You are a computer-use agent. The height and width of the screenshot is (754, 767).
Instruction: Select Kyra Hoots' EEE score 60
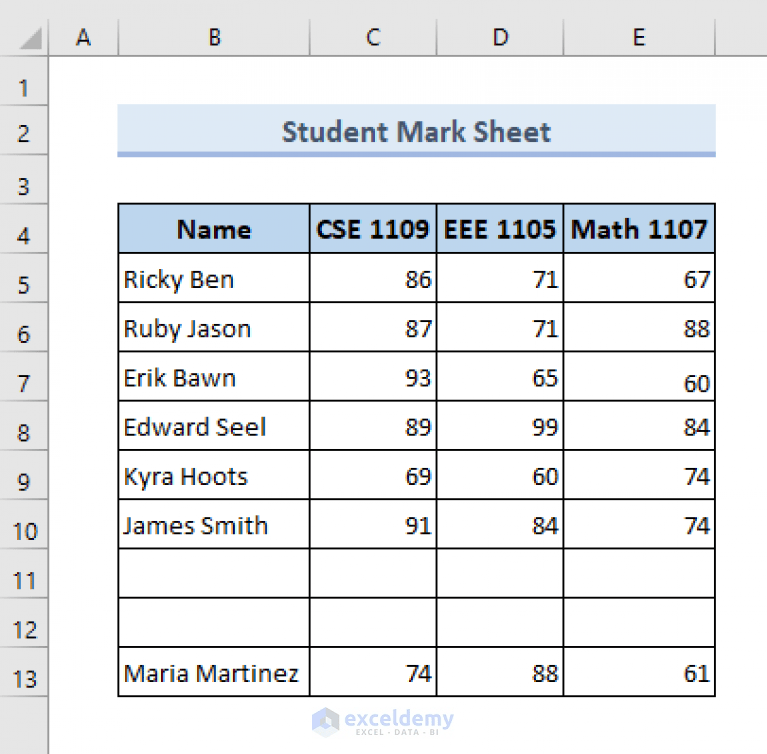coord(500,475)
